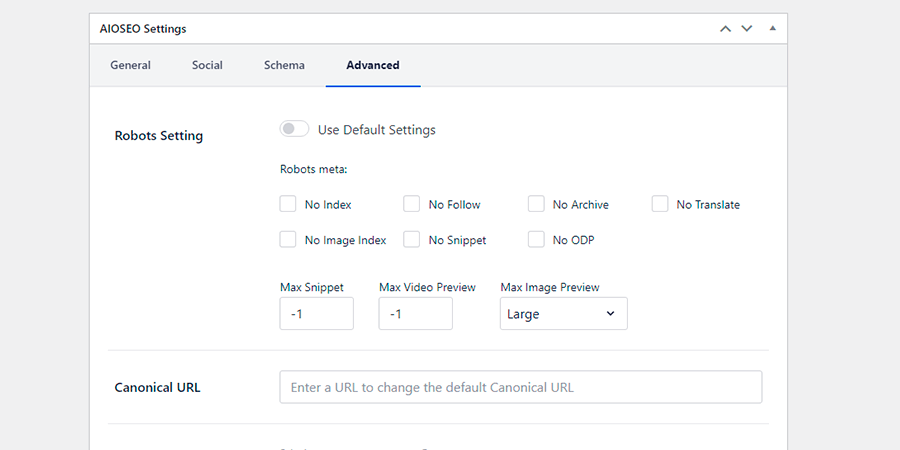Check the No ODP checkbox

[536, 240]
